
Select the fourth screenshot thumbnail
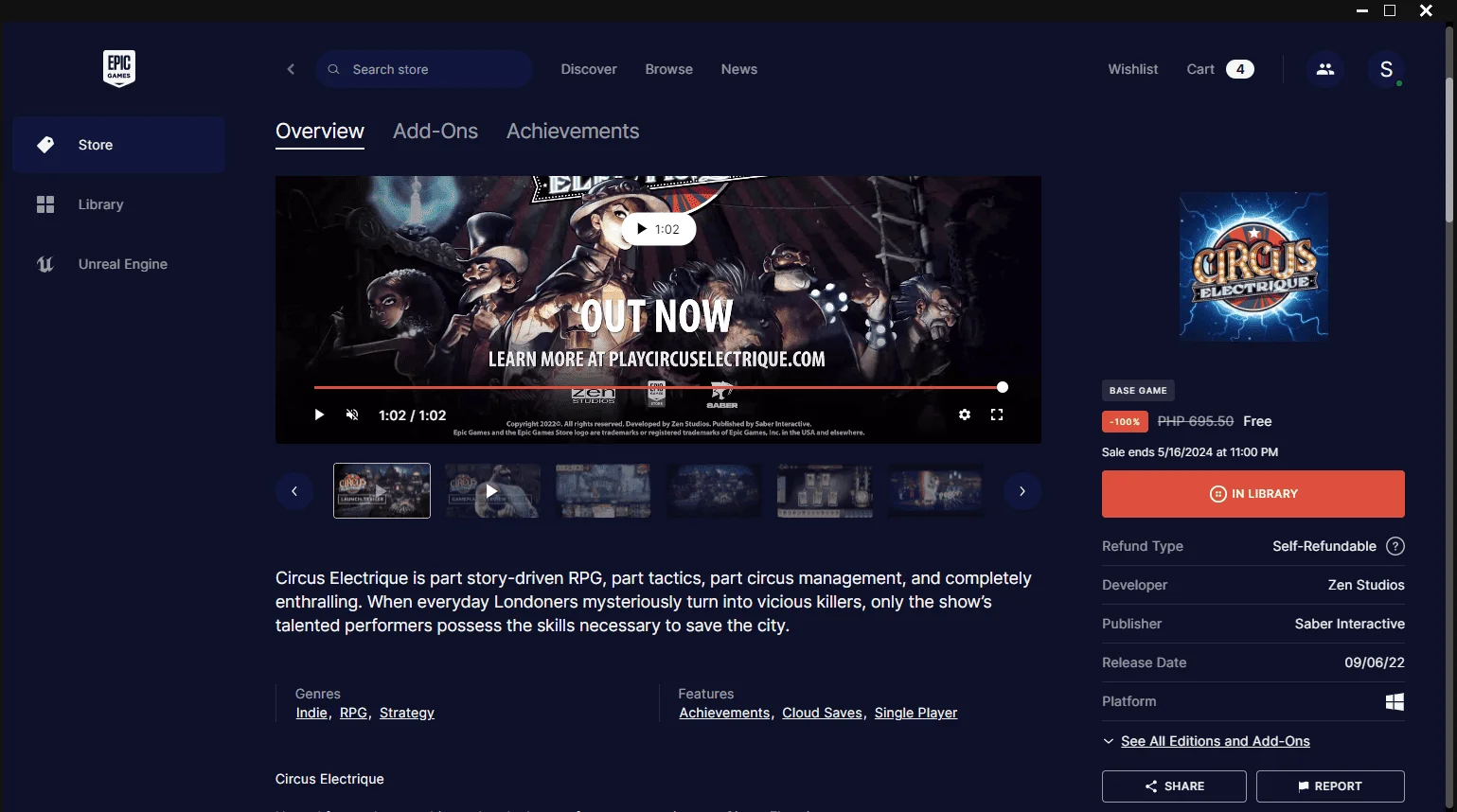pyautogui.click(x=714, y=490)
